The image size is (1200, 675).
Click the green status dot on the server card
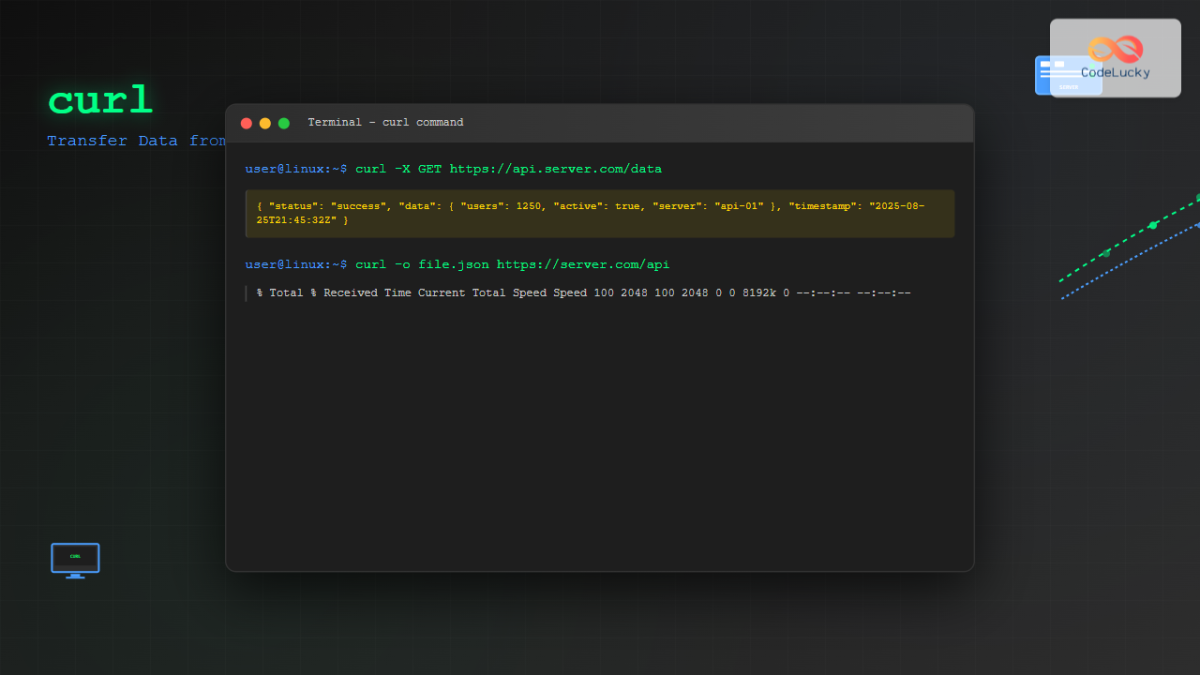coord(1092,70)
